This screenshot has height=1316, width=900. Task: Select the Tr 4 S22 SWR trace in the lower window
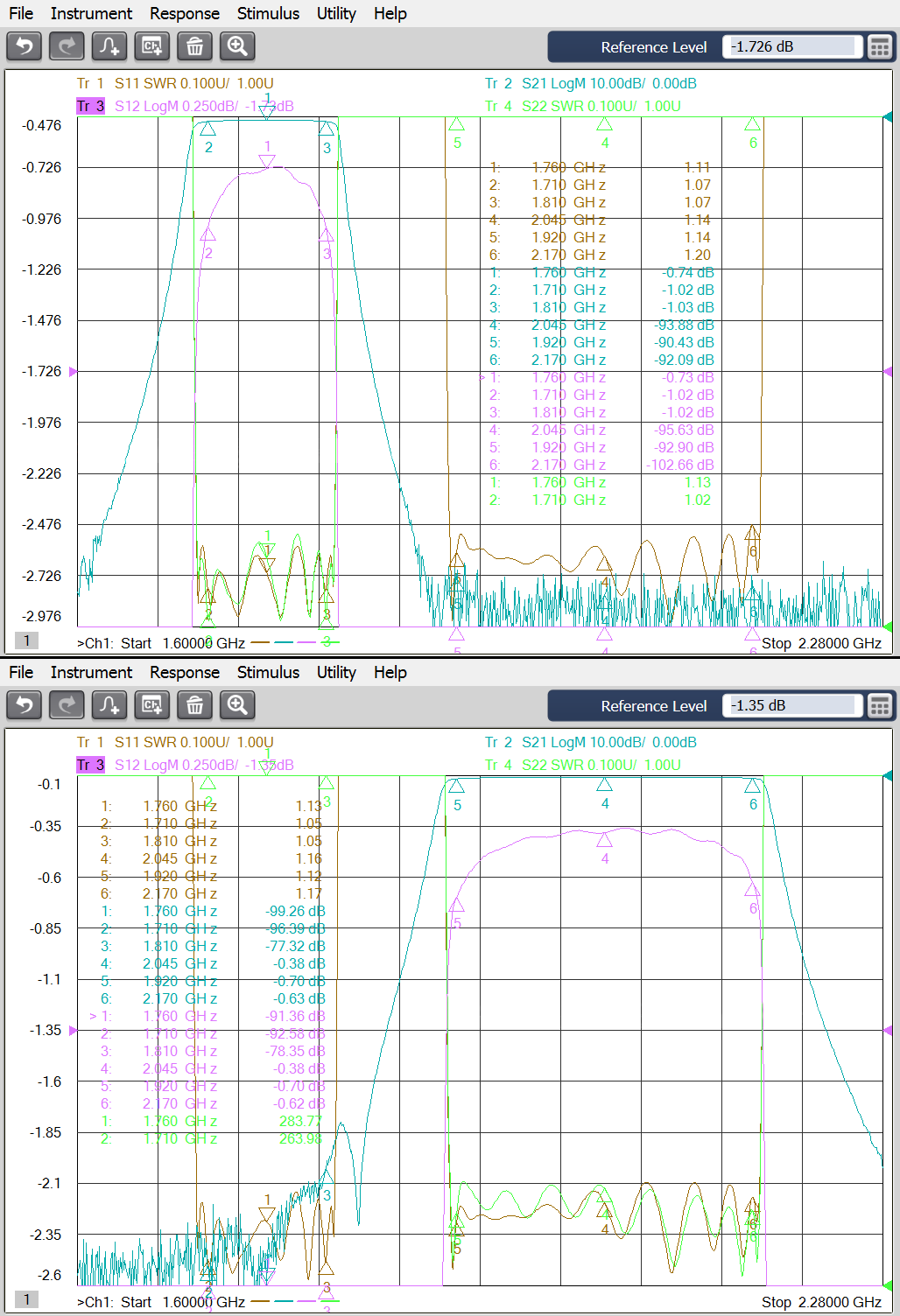coord(583,765)
